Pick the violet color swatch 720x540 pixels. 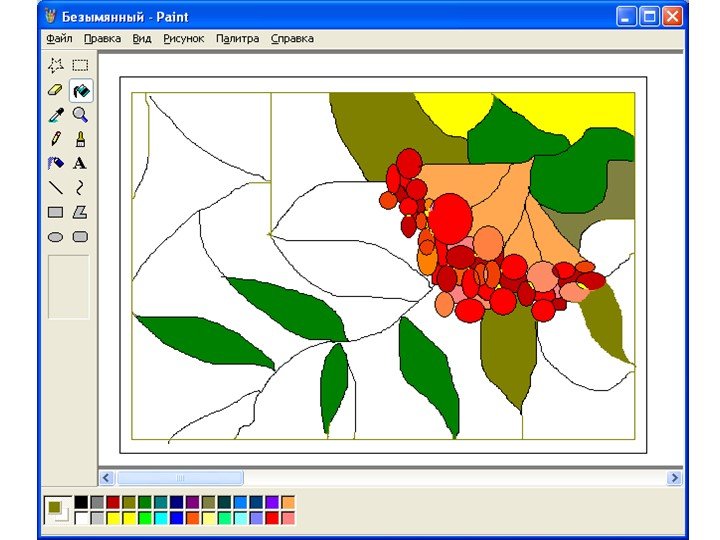272,502
